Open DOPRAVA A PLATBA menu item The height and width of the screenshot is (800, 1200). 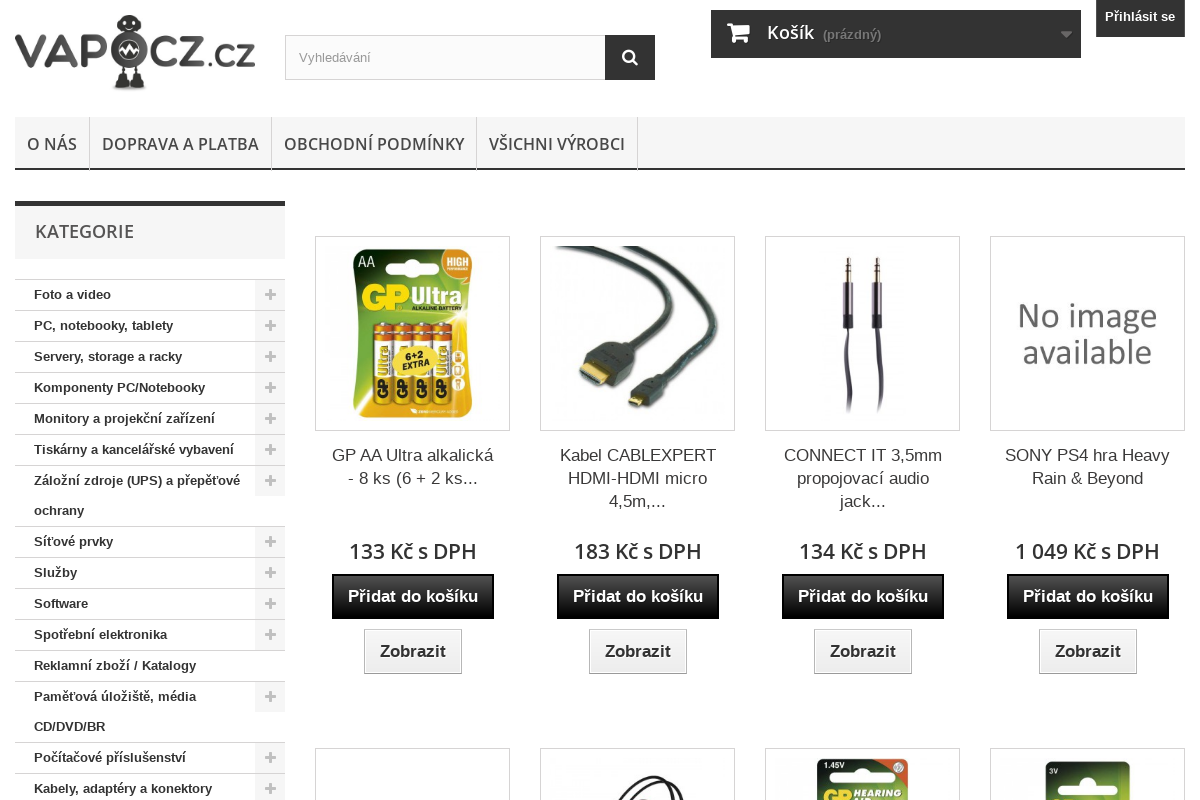coord(180,144)
